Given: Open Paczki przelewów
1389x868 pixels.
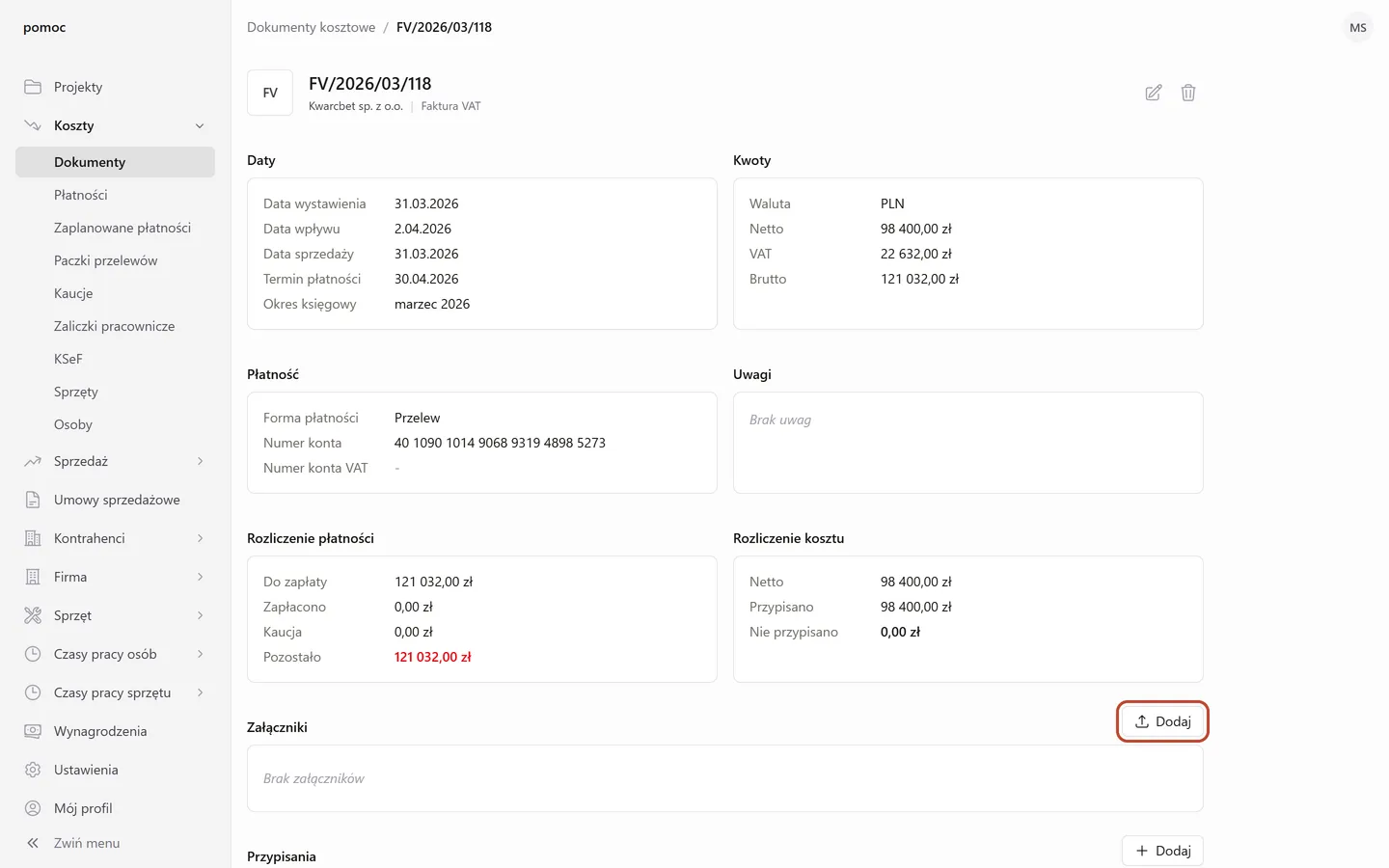Looking at the screenshot, I should click(x=115, y=260).
